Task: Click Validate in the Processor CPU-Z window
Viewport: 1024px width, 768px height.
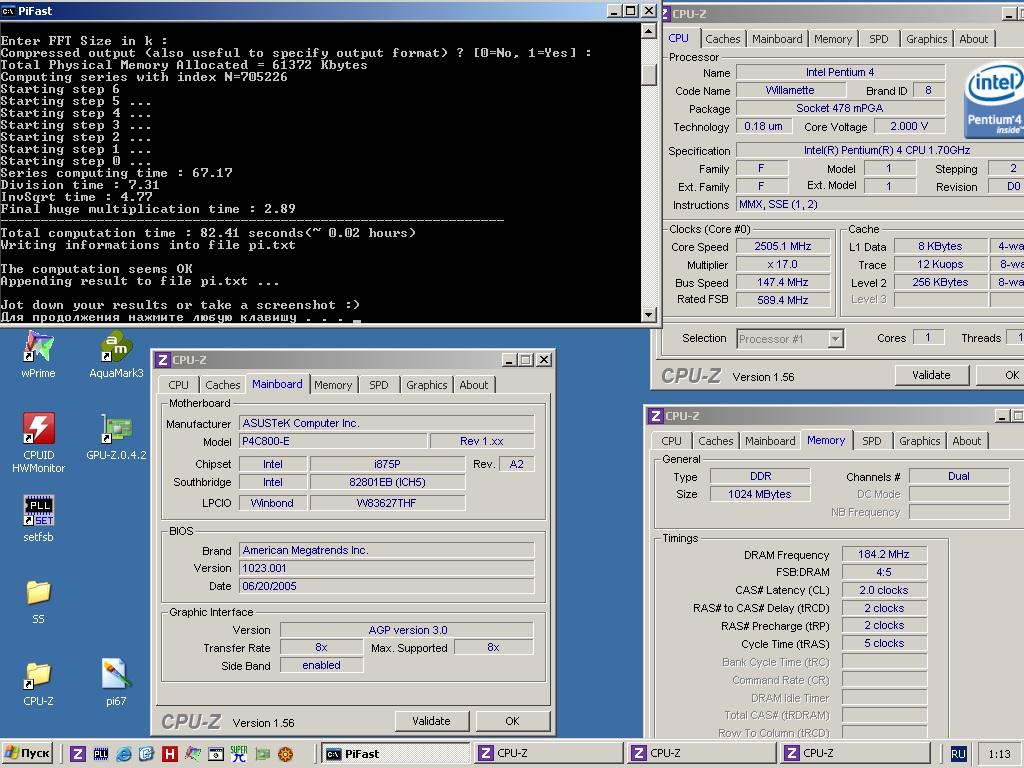Action: click(x=931, y=376)
